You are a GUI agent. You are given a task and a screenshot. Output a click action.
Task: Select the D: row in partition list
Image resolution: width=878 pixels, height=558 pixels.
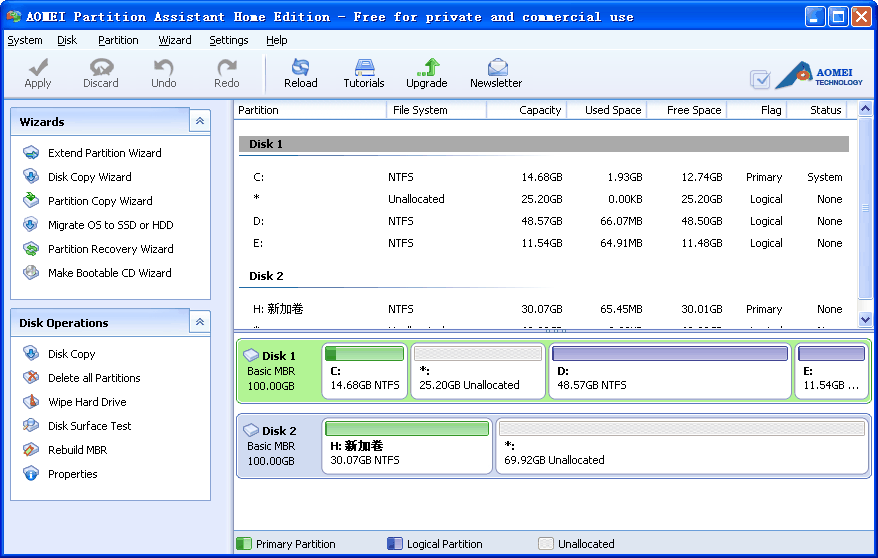pyautogui.click(x=544, y=221)
